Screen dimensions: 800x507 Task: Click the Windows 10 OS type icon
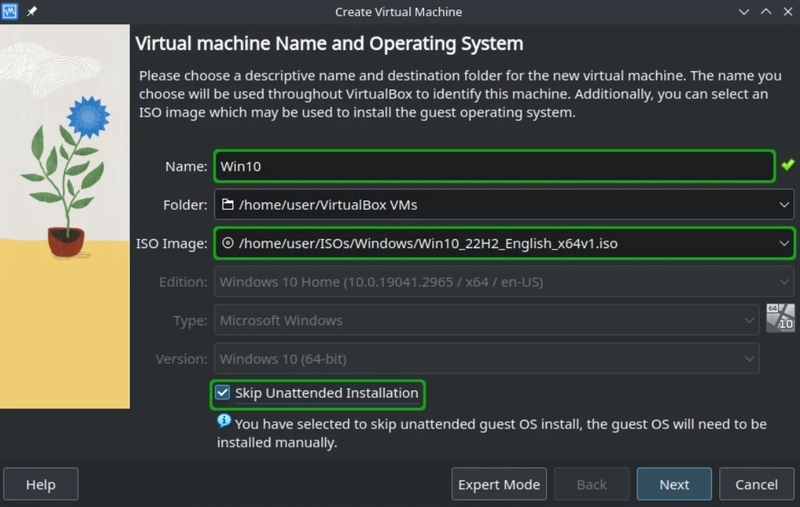pos(780,318)
